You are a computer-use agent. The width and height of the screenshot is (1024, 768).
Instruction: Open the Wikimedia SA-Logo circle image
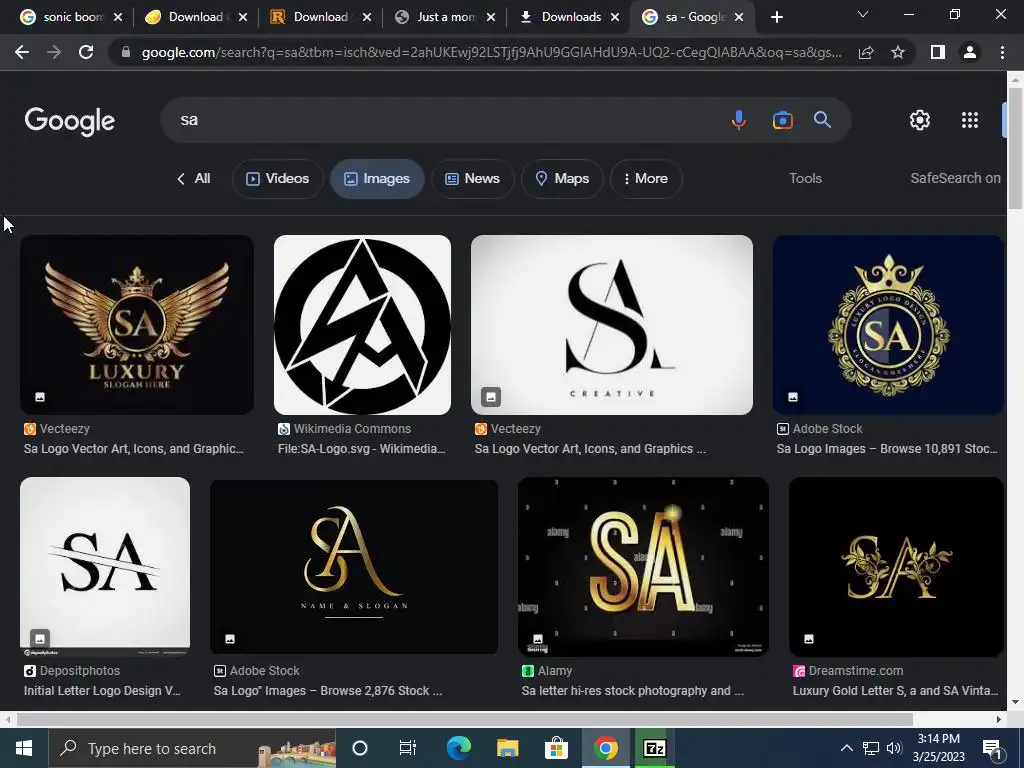pos(362,325)
